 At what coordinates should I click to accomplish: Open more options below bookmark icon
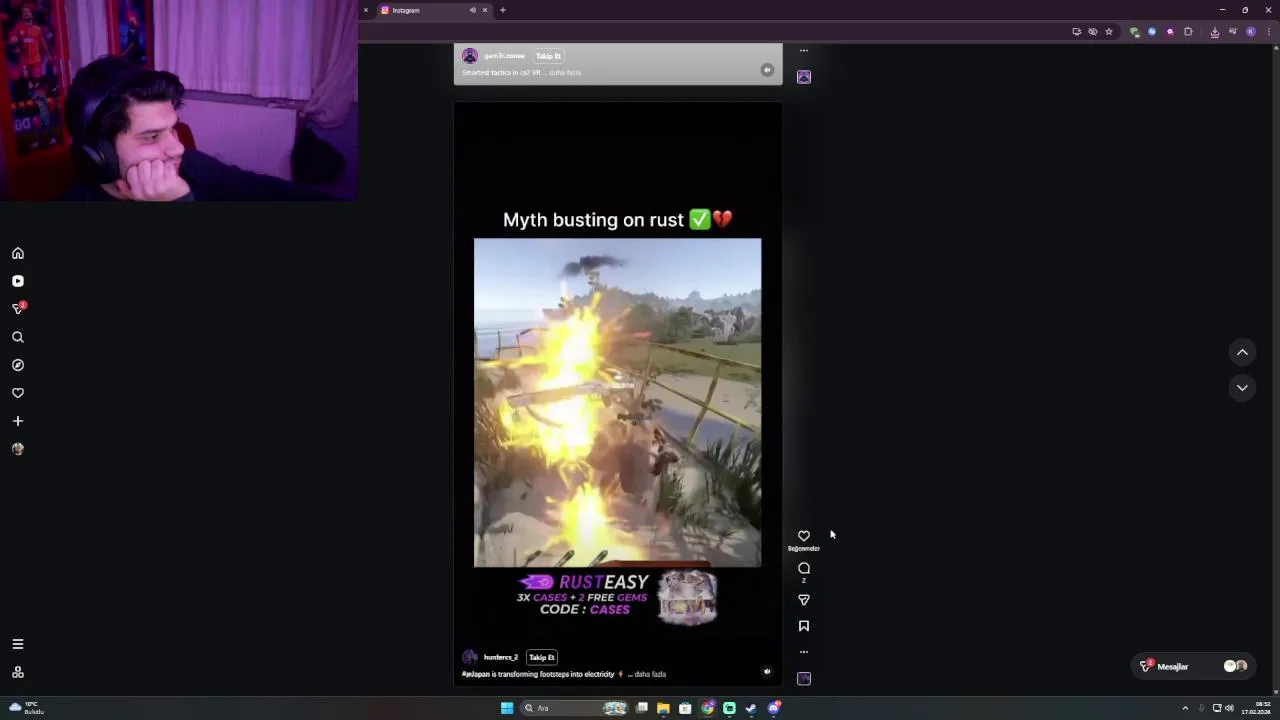pyautogui.click(x=804, y=652)
